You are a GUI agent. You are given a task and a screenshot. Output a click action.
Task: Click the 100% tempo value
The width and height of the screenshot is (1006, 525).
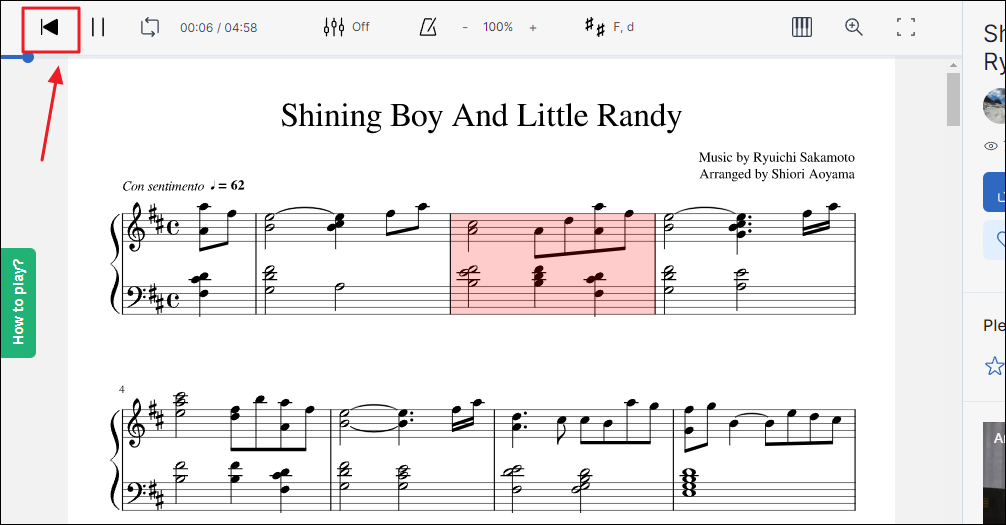pyautogui.click(x=498, y=27)
